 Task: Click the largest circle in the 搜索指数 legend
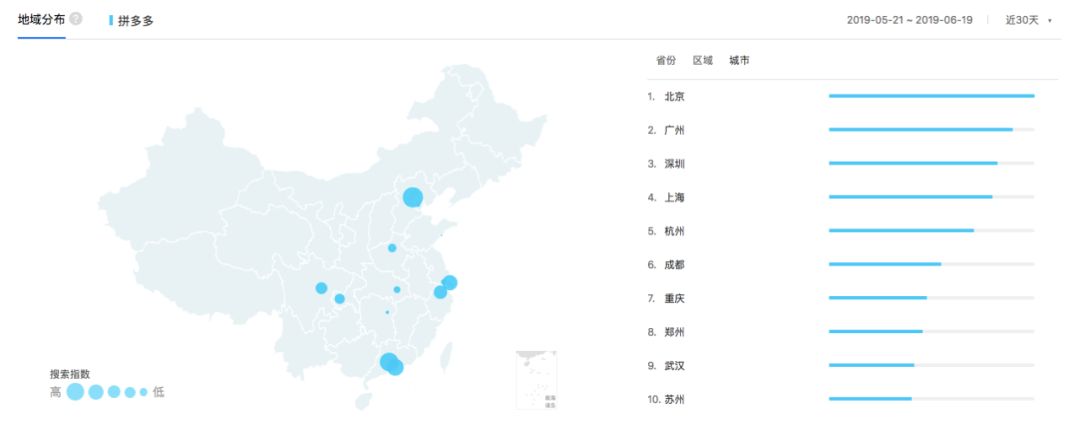tap(76, 392)
